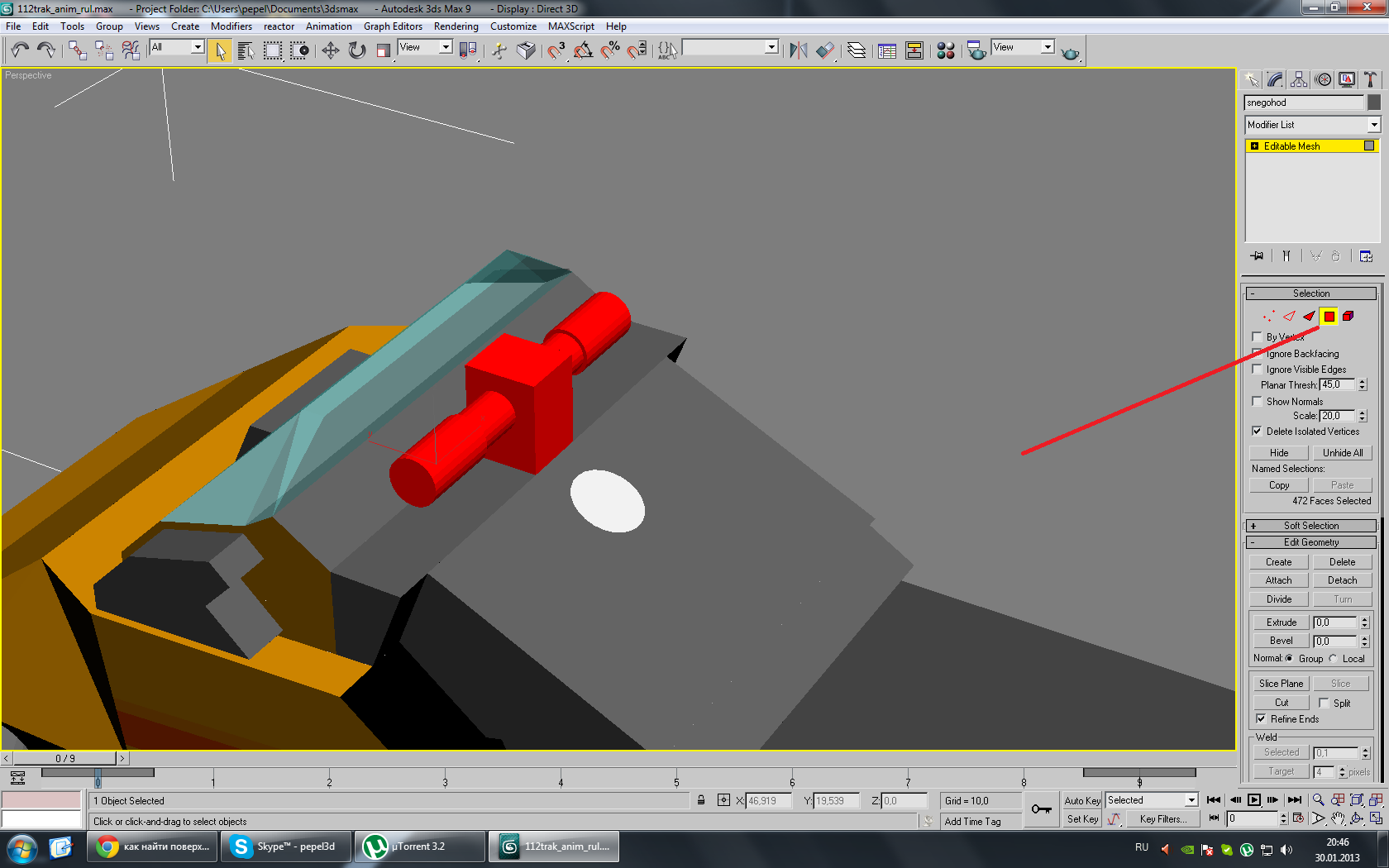The height and width of the screenshot is (868, 1389).
Task: Open the Rendering menu
Action: 456,26
